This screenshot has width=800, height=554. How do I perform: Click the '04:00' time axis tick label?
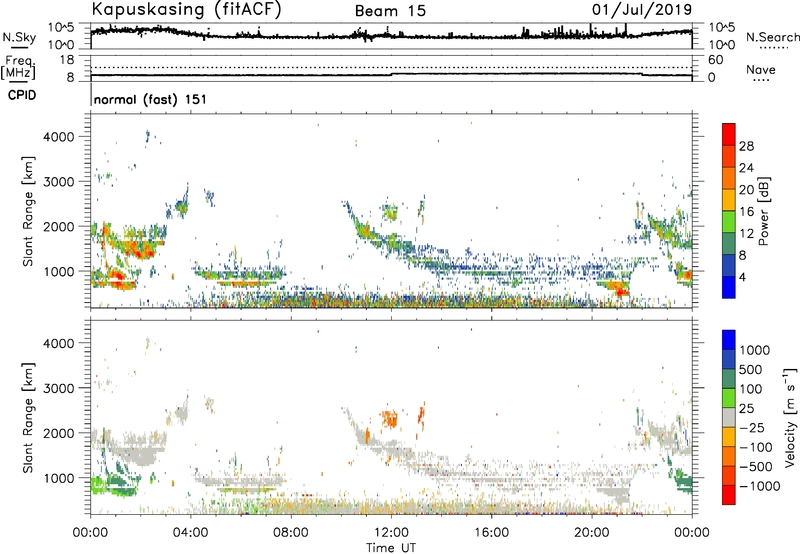191,533
